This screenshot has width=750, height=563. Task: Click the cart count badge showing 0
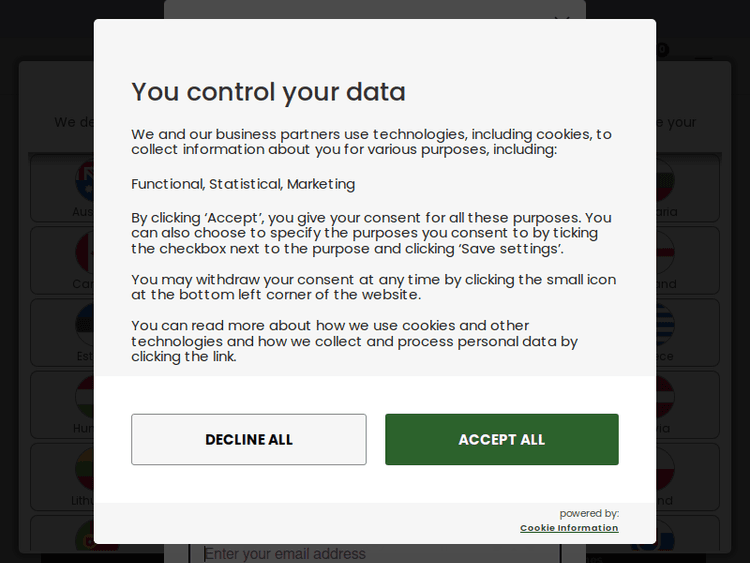(x=662, y=49)
